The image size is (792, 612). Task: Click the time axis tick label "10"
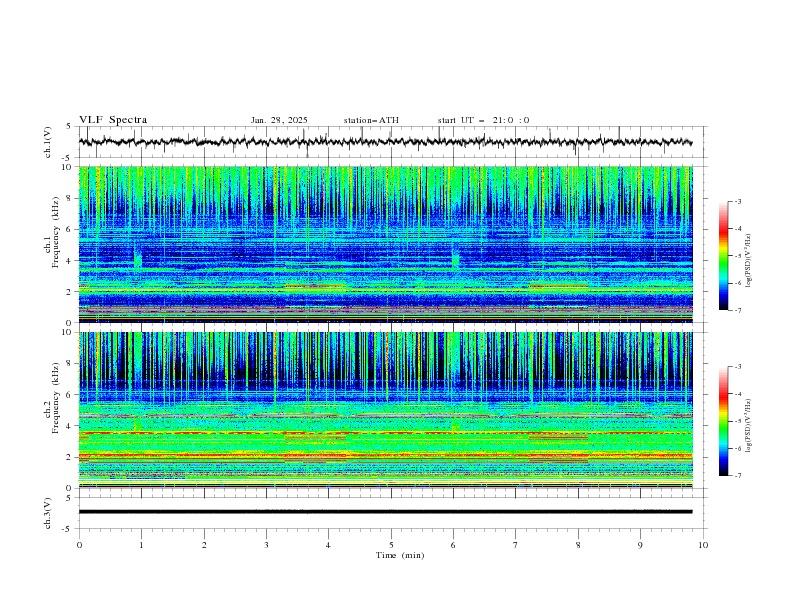click(x=703, y=545)
